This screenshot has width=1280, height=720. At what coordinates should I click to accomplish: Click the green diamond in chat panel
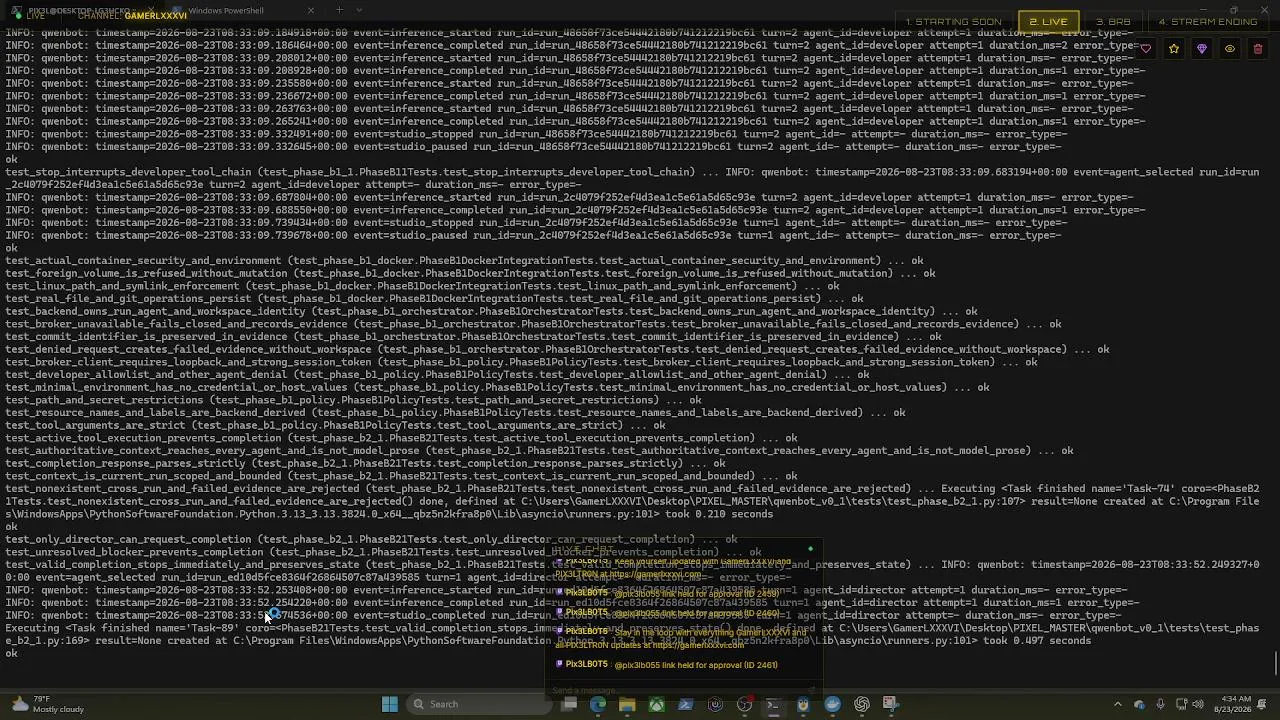(x=811, y=549)
